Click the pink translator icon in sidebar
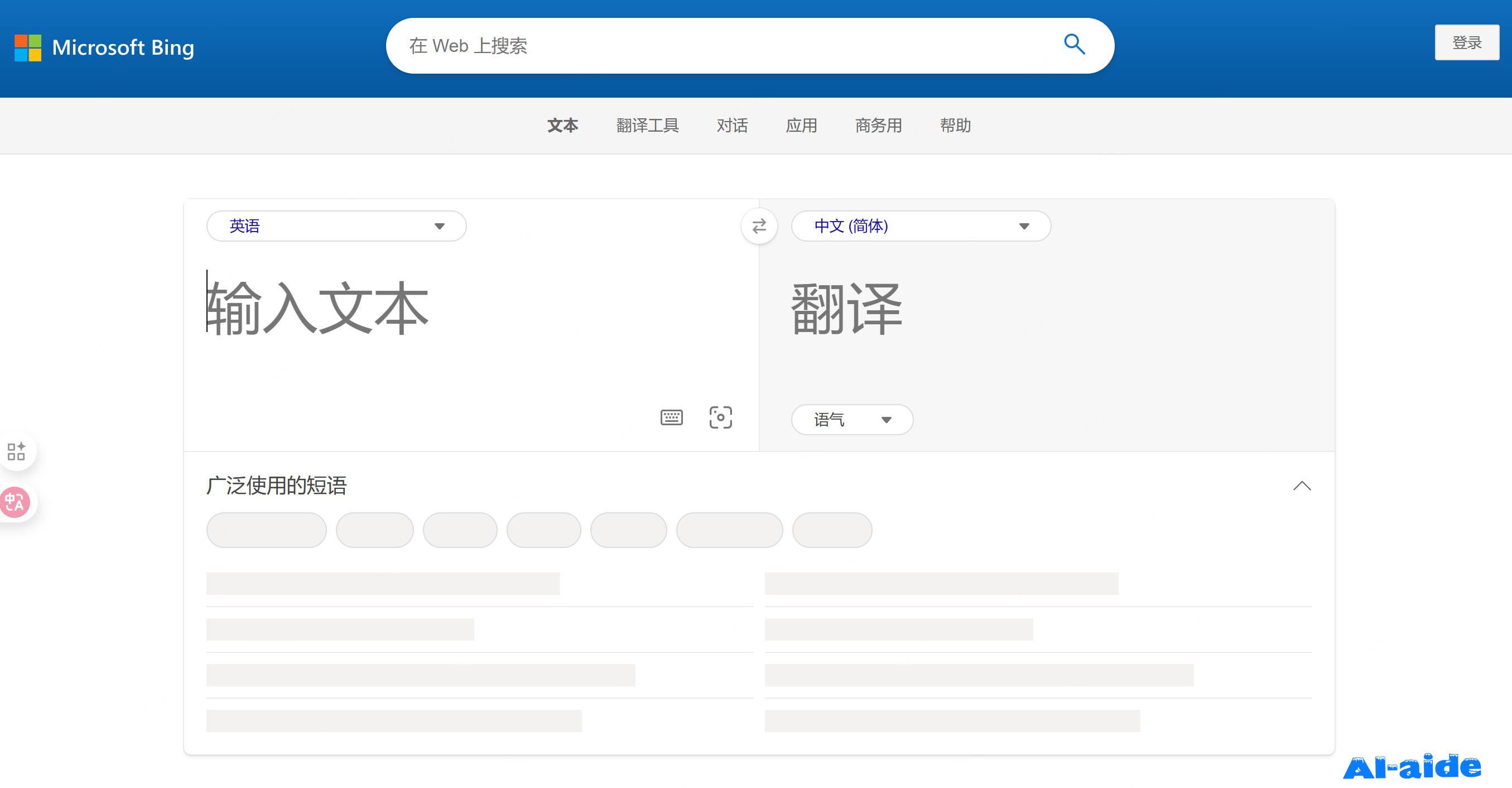 pos(15,503)
